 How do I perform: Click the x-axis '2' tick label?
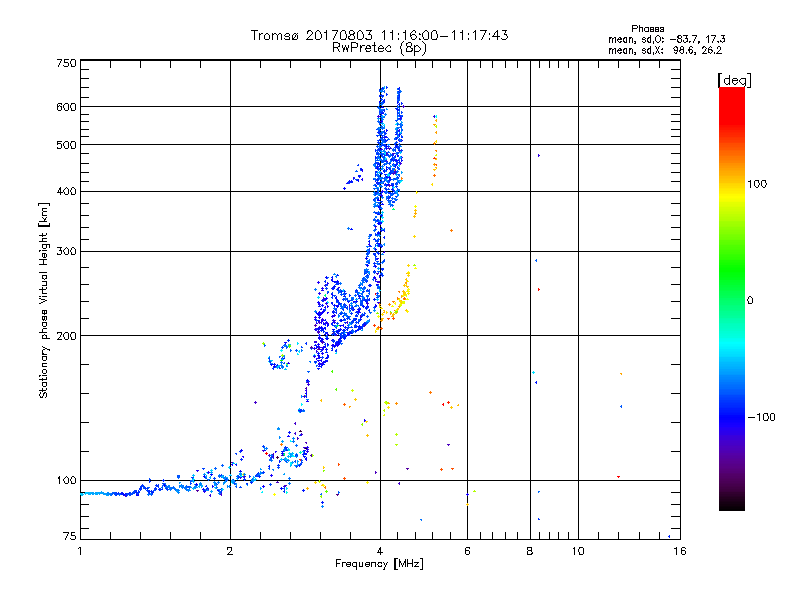(x=230, y=551)
